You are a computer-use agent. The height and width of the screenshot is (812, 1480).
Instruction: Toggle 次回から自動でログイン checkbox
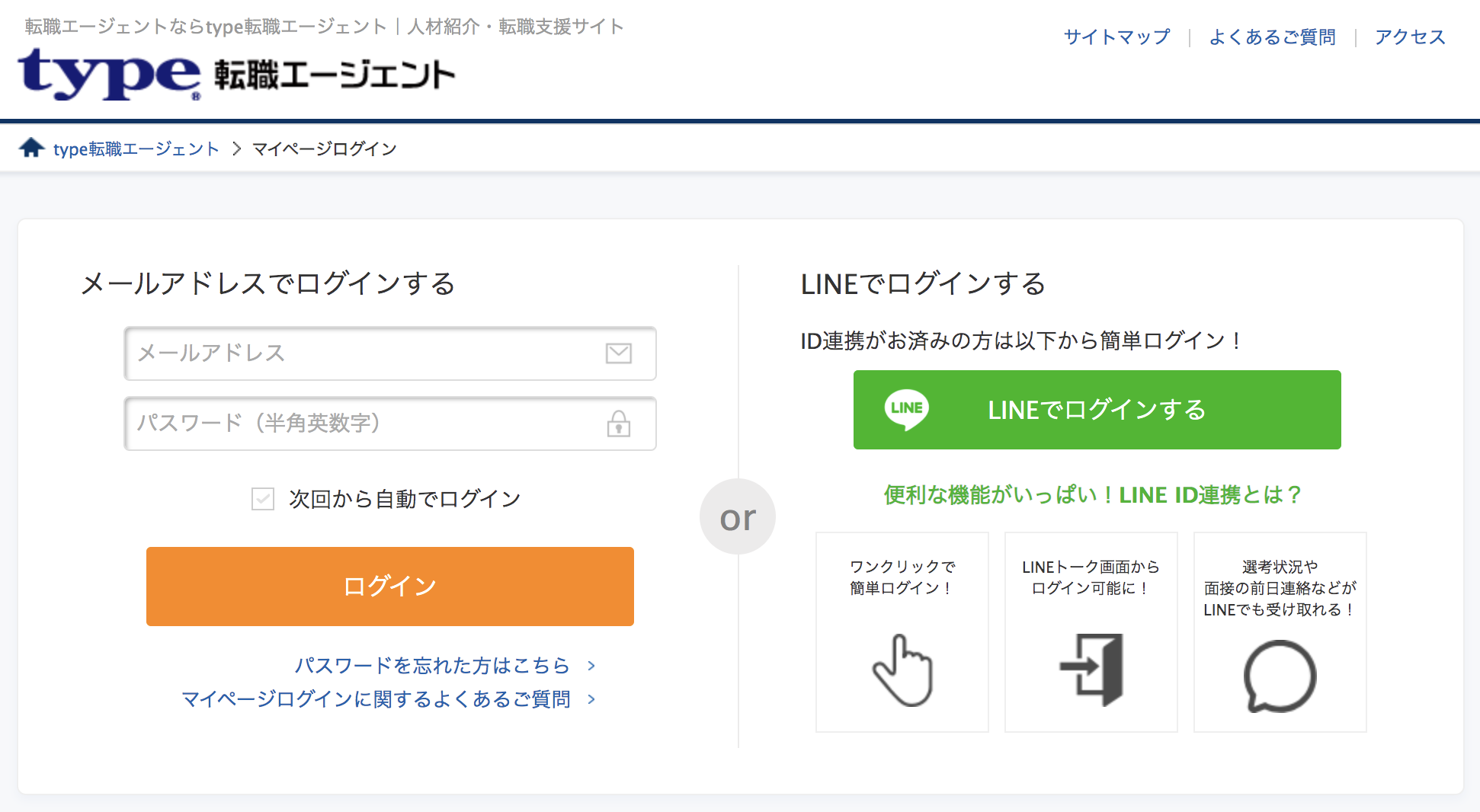point(263,499)
